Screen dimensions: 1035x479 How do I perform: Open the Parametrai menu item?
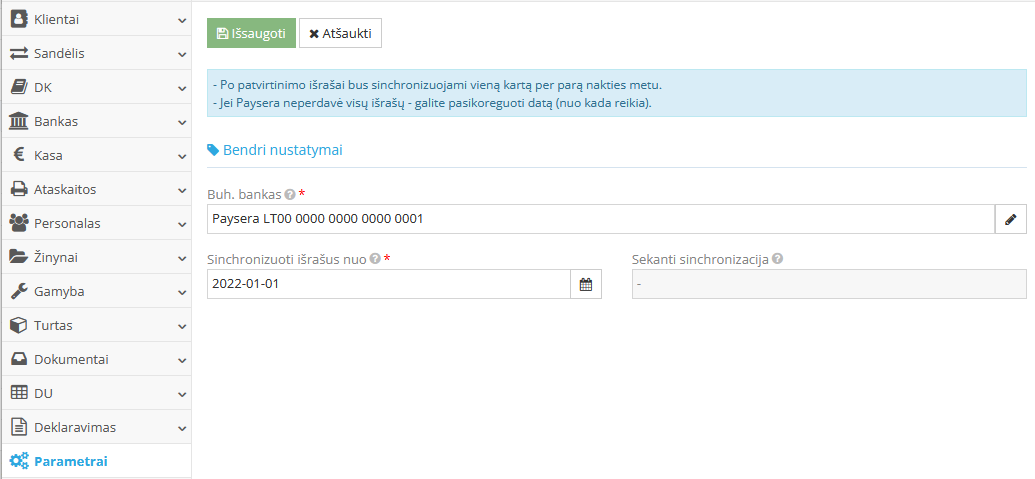[70, 461]
